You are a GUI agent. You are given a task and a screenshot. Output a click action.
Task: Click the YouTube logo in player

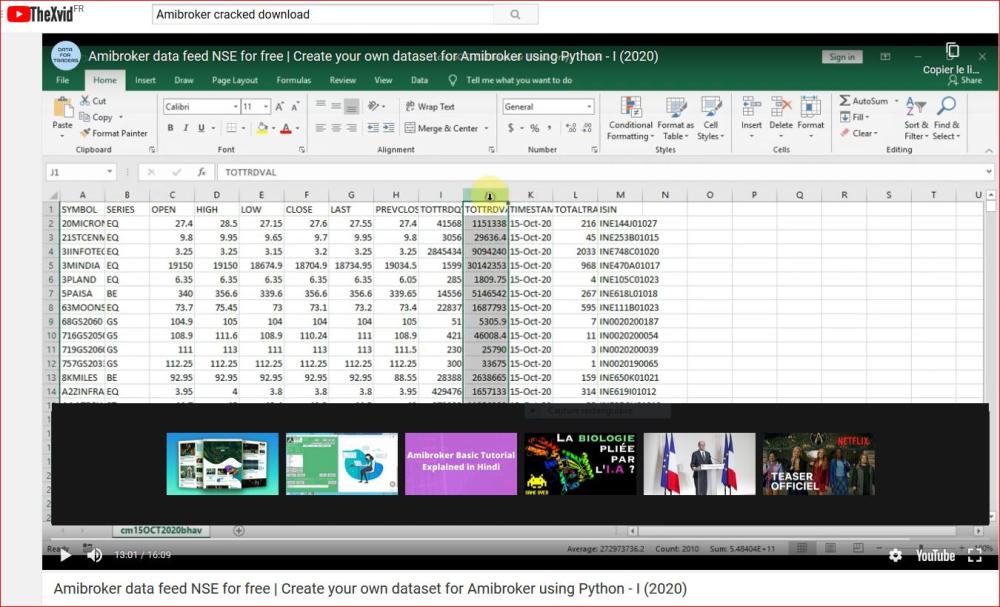click(x=935, y=555)
